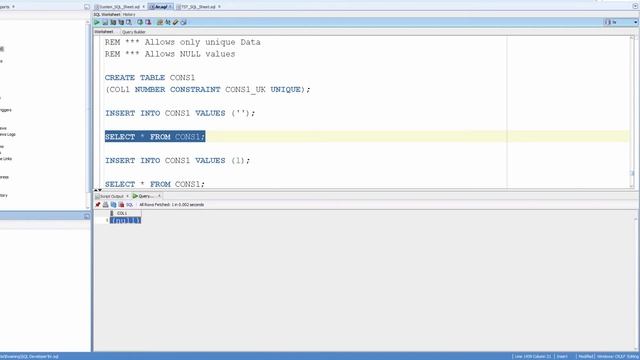Open the History view
Viewport: 640px width, 360px height.
pos(129,15)
